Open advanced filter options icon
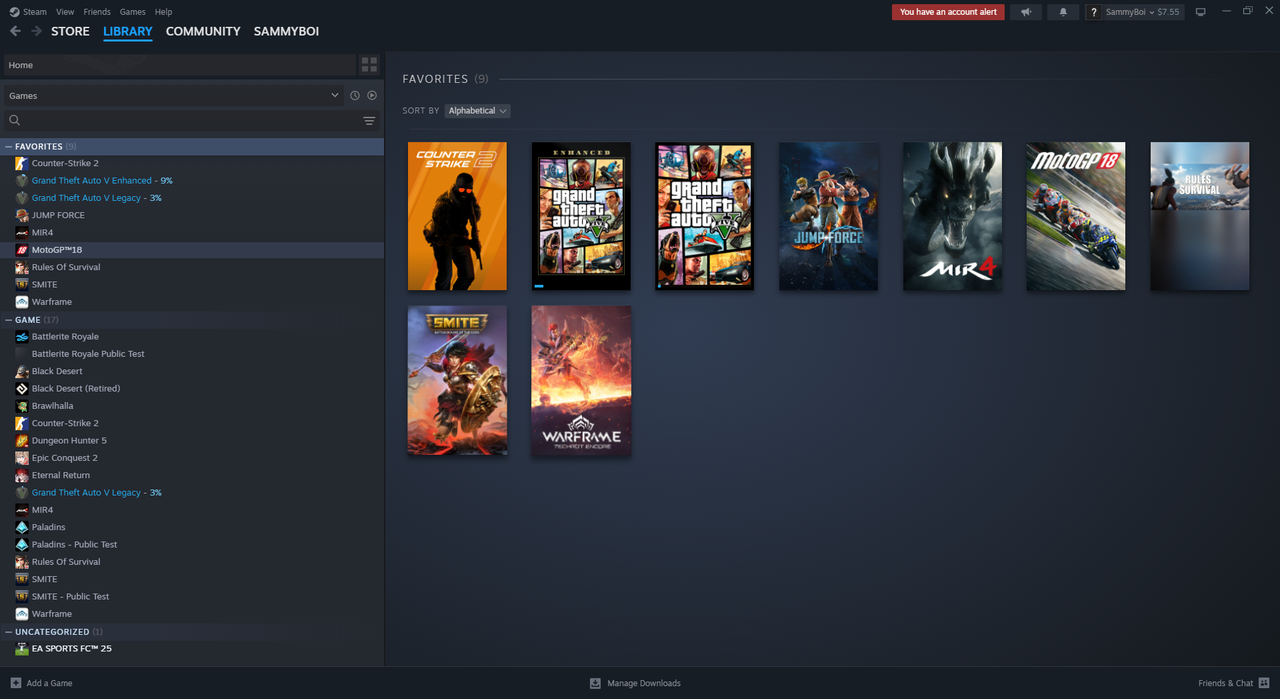 pos(369,121)
